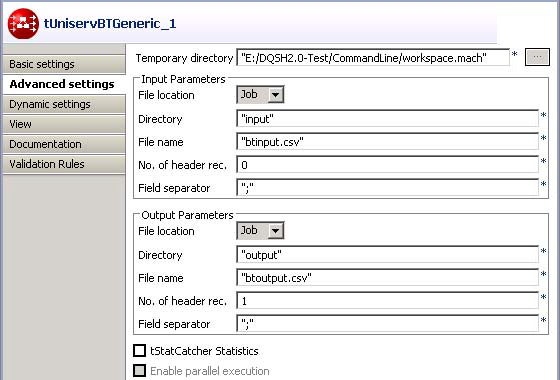Edit the Input Parameters Field separator field
Viewport: 560px width, 380px height.
tap(388, 188)
